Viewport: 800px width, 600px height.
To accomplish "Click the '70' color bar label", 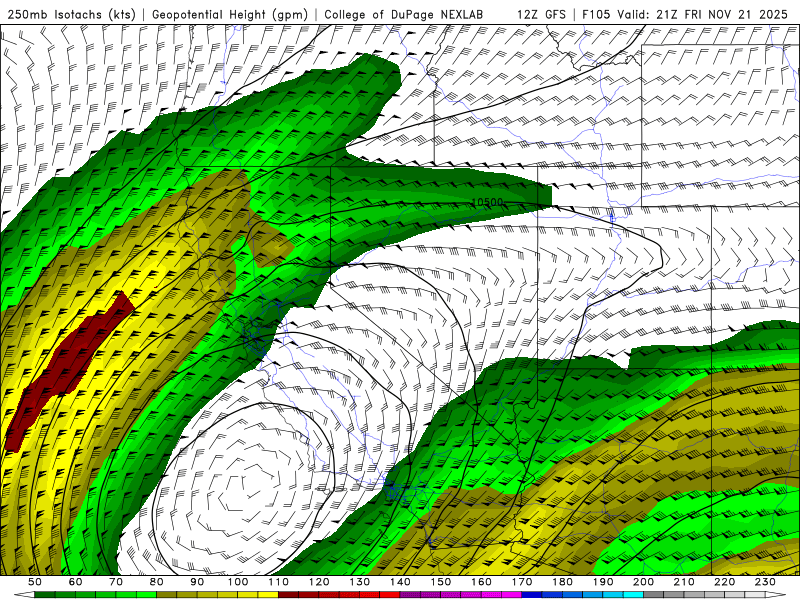I will tap(116, 582).
